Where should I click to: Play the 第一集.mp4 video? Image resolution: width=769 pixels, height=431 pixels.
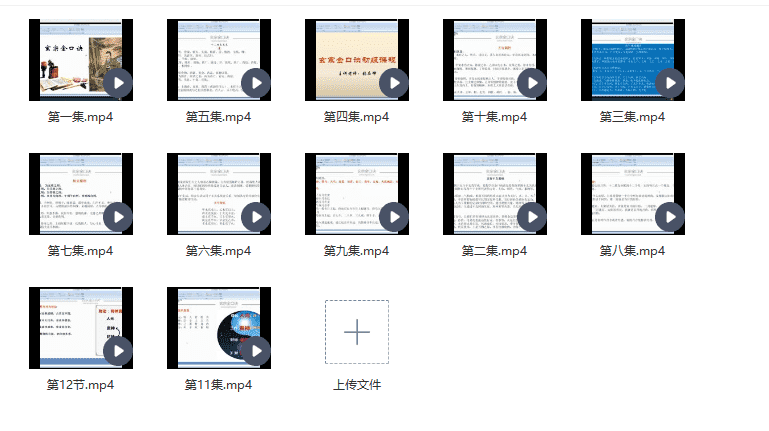pyautogui.click(x=117, y=82)
